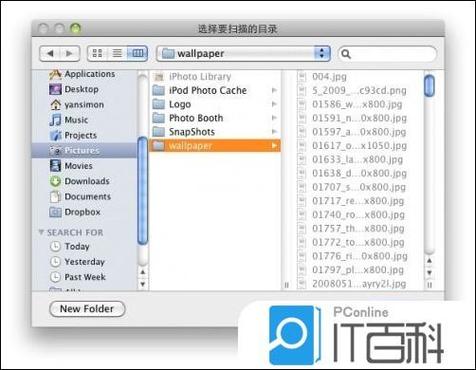476x370 pixels.
Task: Open the iPod Photo Cache folder
Action: click(215, 90)
